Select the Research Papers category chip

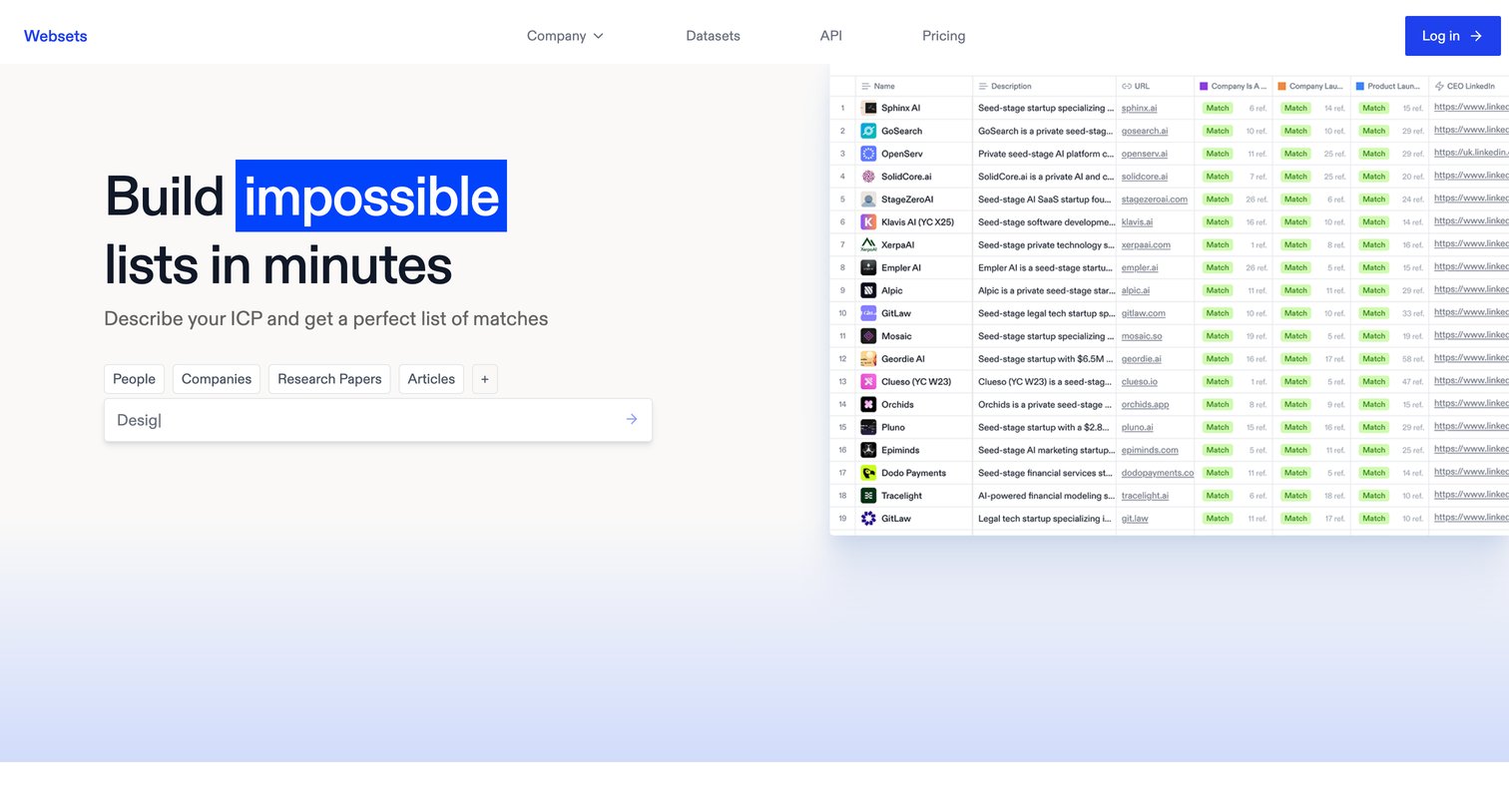[x=329, y=379]
